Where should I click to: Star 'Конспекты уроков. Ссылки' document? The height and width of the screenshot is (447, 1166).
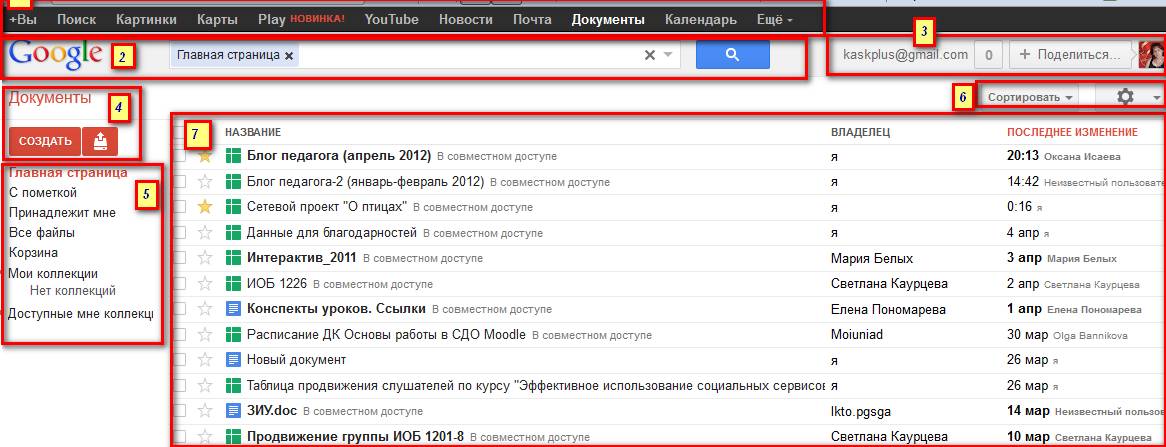point(205,309)
